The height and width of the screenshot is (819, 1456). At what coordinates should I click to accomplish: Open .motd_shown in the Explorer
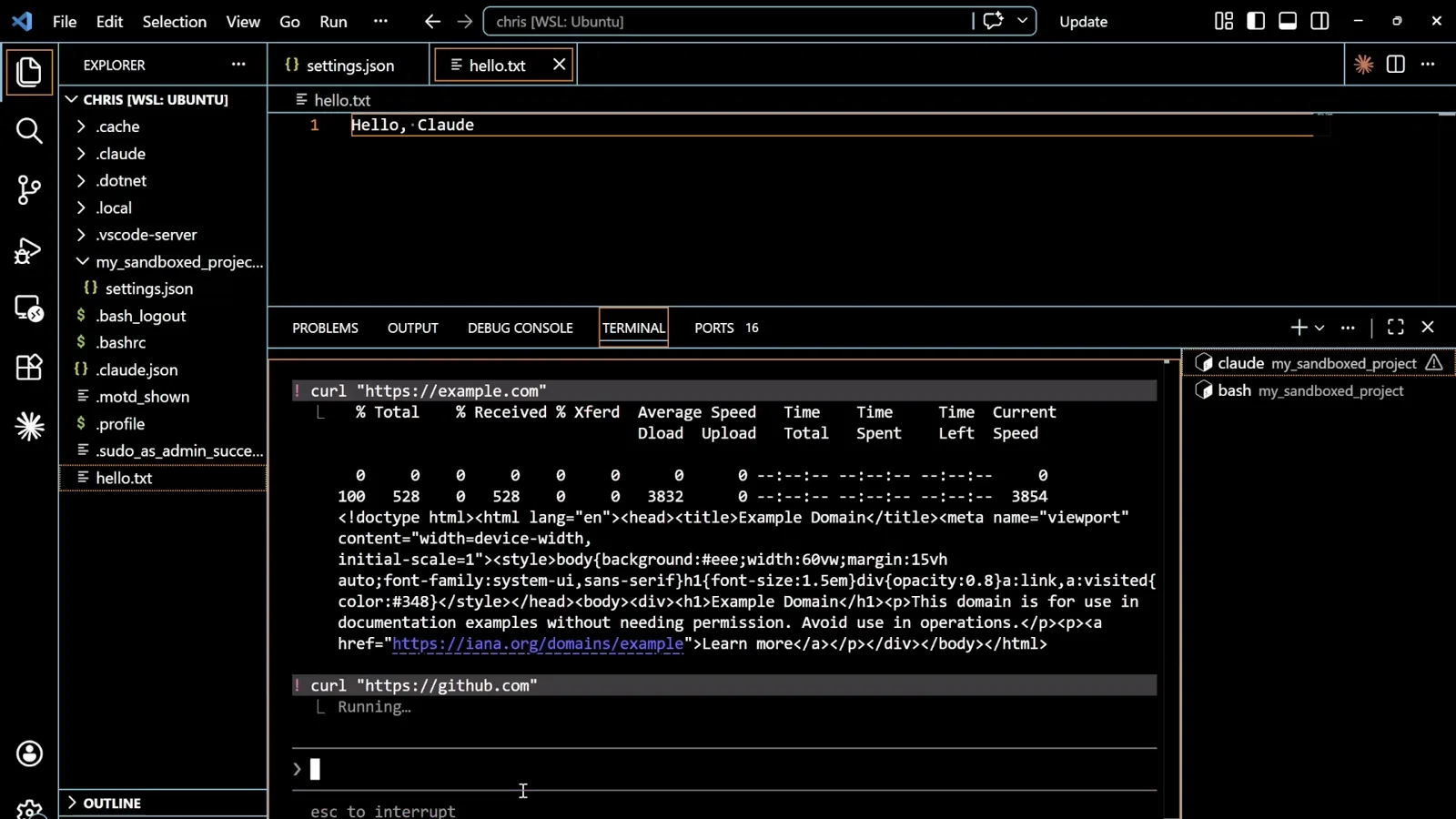tap(164, 397)
